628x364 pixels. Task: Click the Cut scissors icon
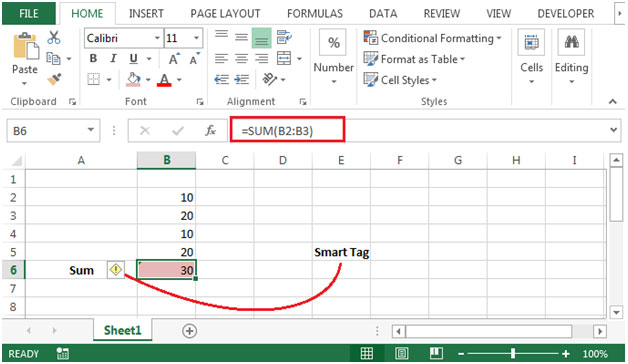(x=54, y=38)
